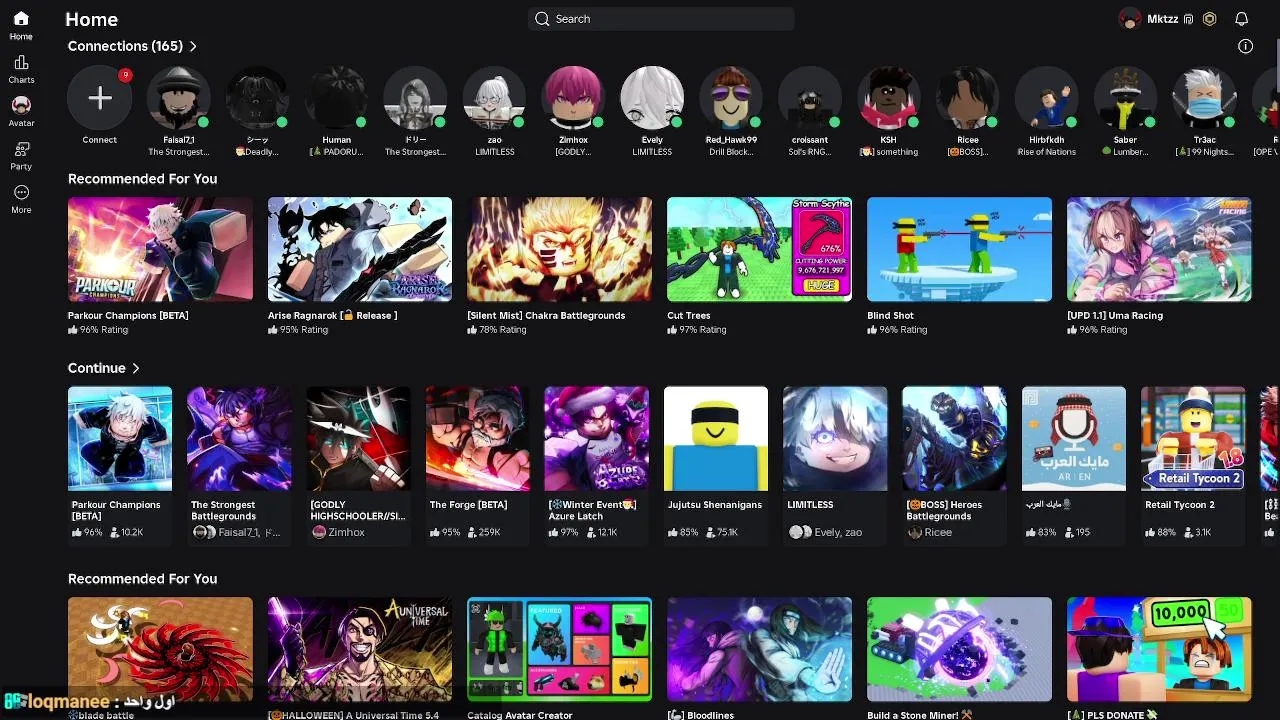Click the info icon near Connections

pos(1245,46)
